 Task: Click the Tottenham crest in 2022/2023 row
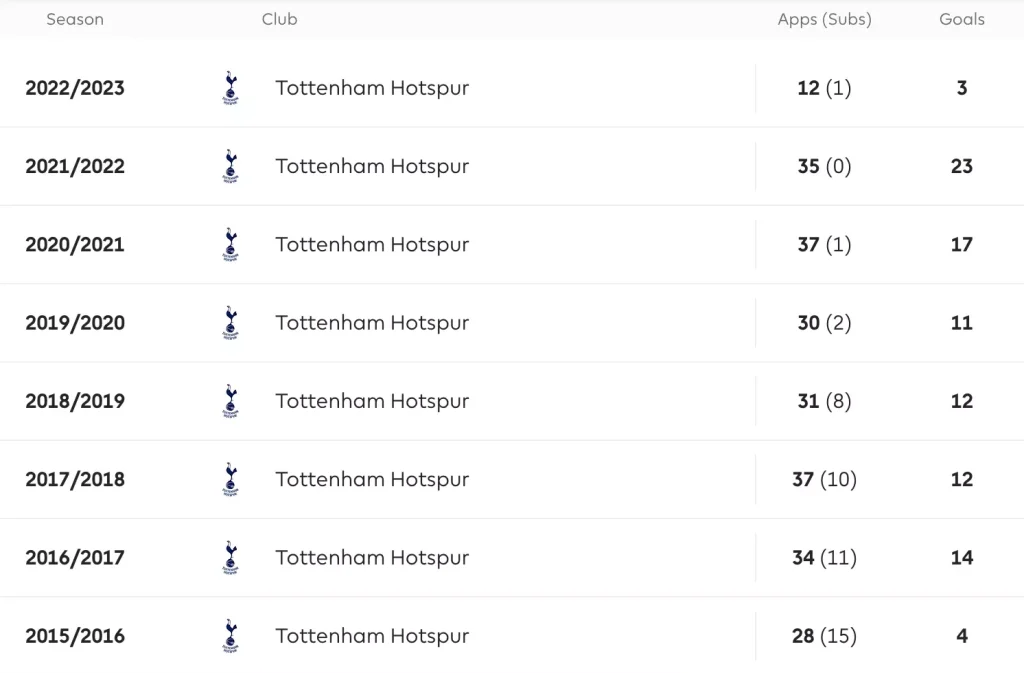click(231, 88)
